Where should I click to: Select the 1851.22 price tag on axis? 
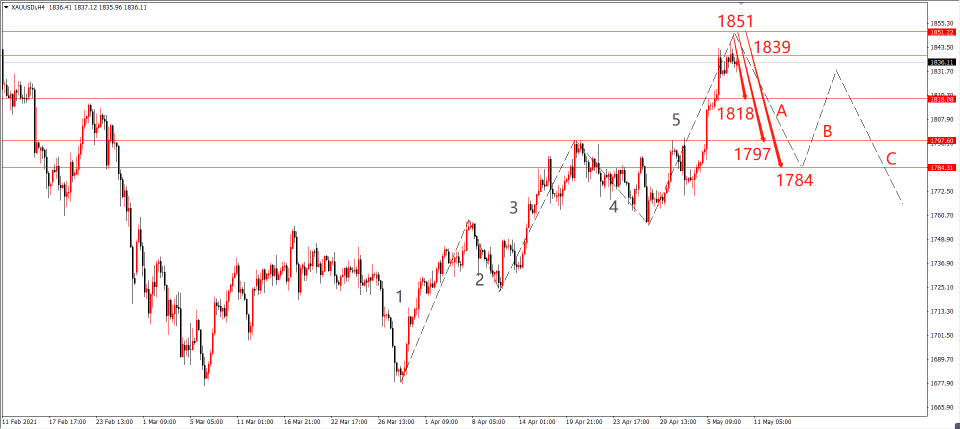click(x=942, y=32)
